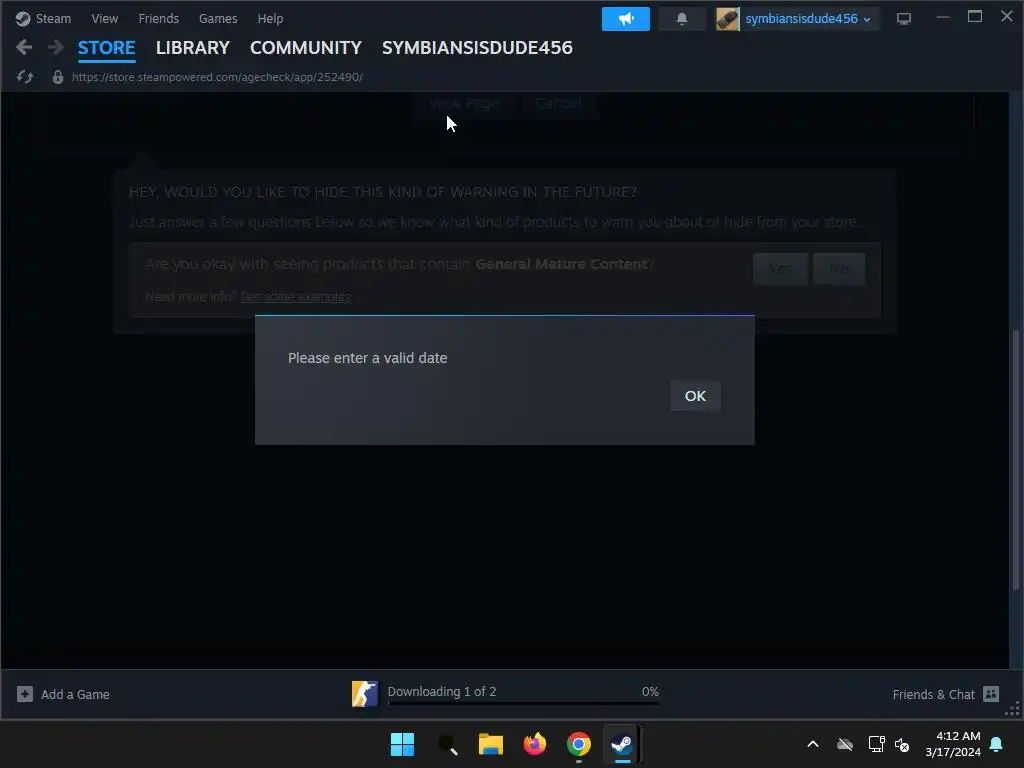Reload the store page
1024x768 pixels.
click(x=25, y=77)
